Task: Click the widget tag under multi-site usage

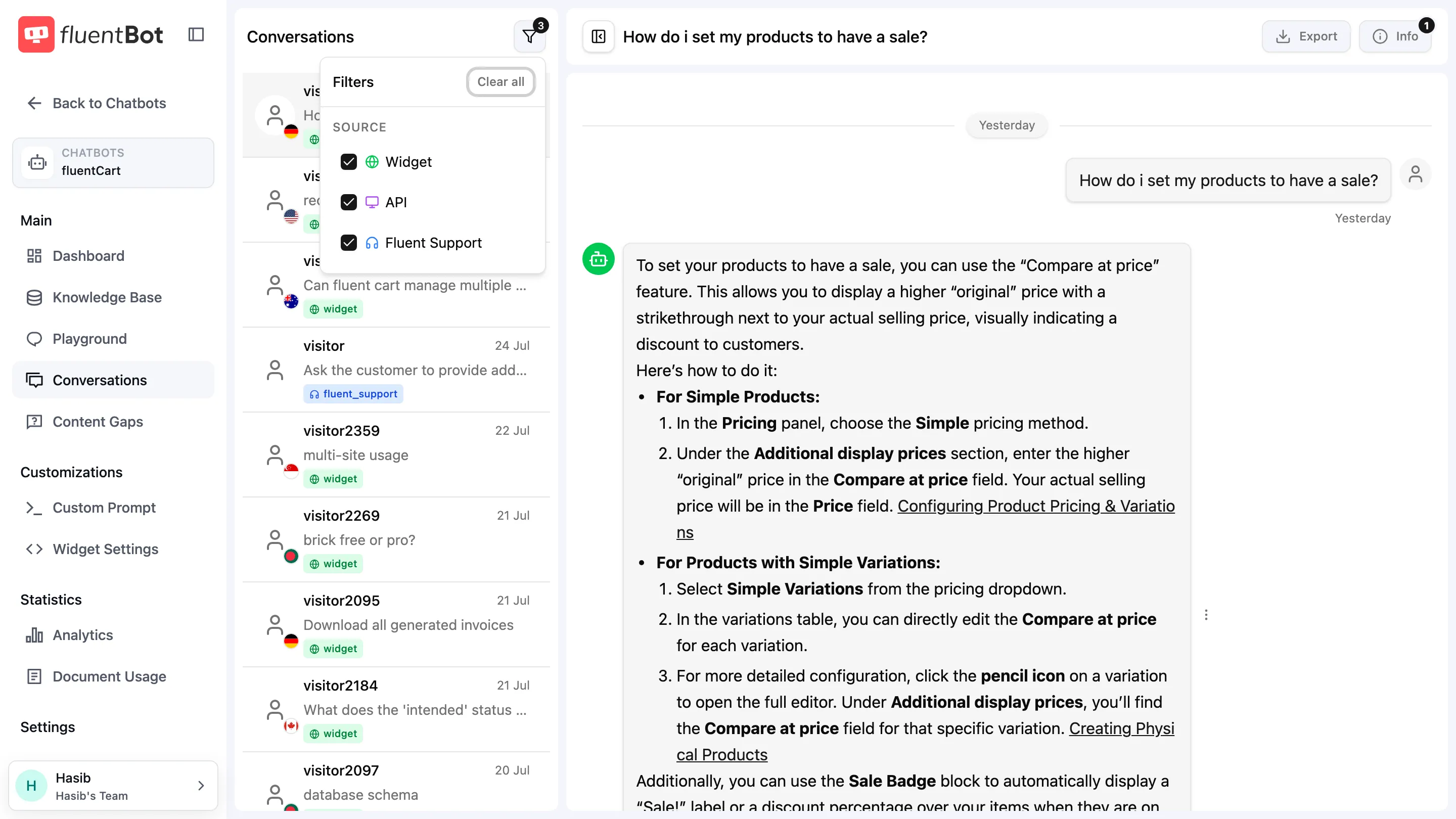Action: 333,479
